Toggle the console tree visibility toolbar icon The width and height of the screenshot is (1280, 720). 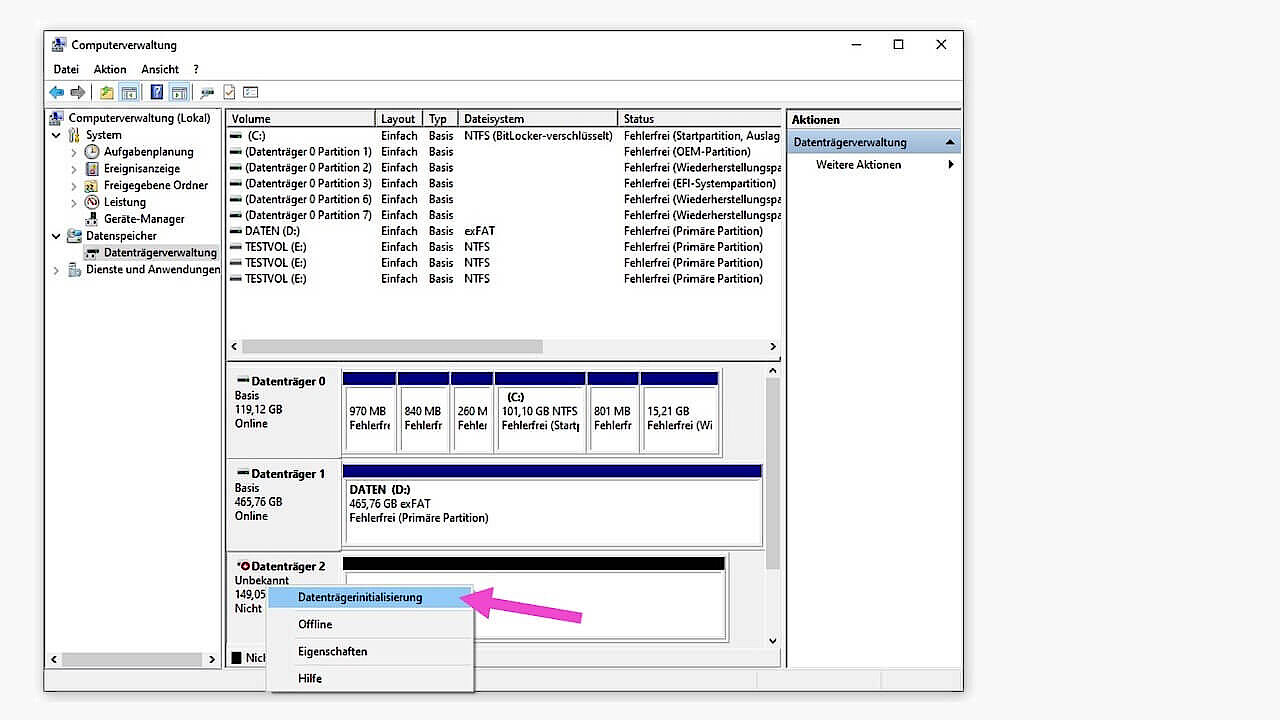click(130, 92)
